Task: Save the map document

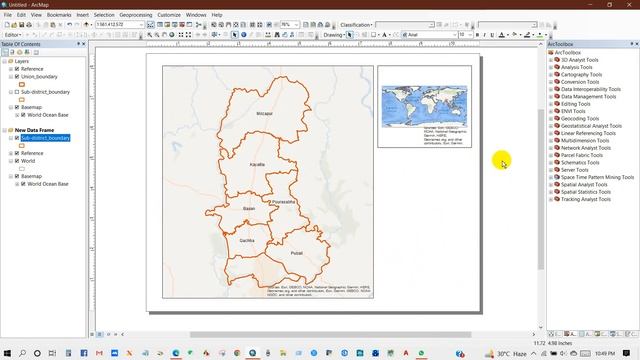Action: coord(21,25)
